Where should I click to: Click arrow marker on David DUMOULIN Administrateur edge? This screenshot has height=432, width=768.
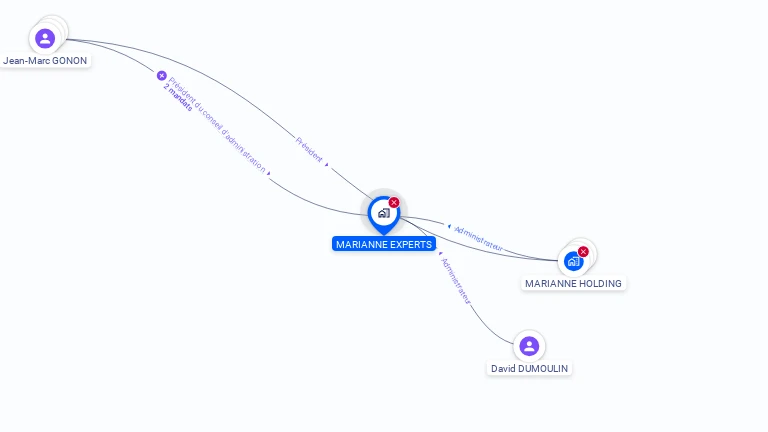click(440, 254)
